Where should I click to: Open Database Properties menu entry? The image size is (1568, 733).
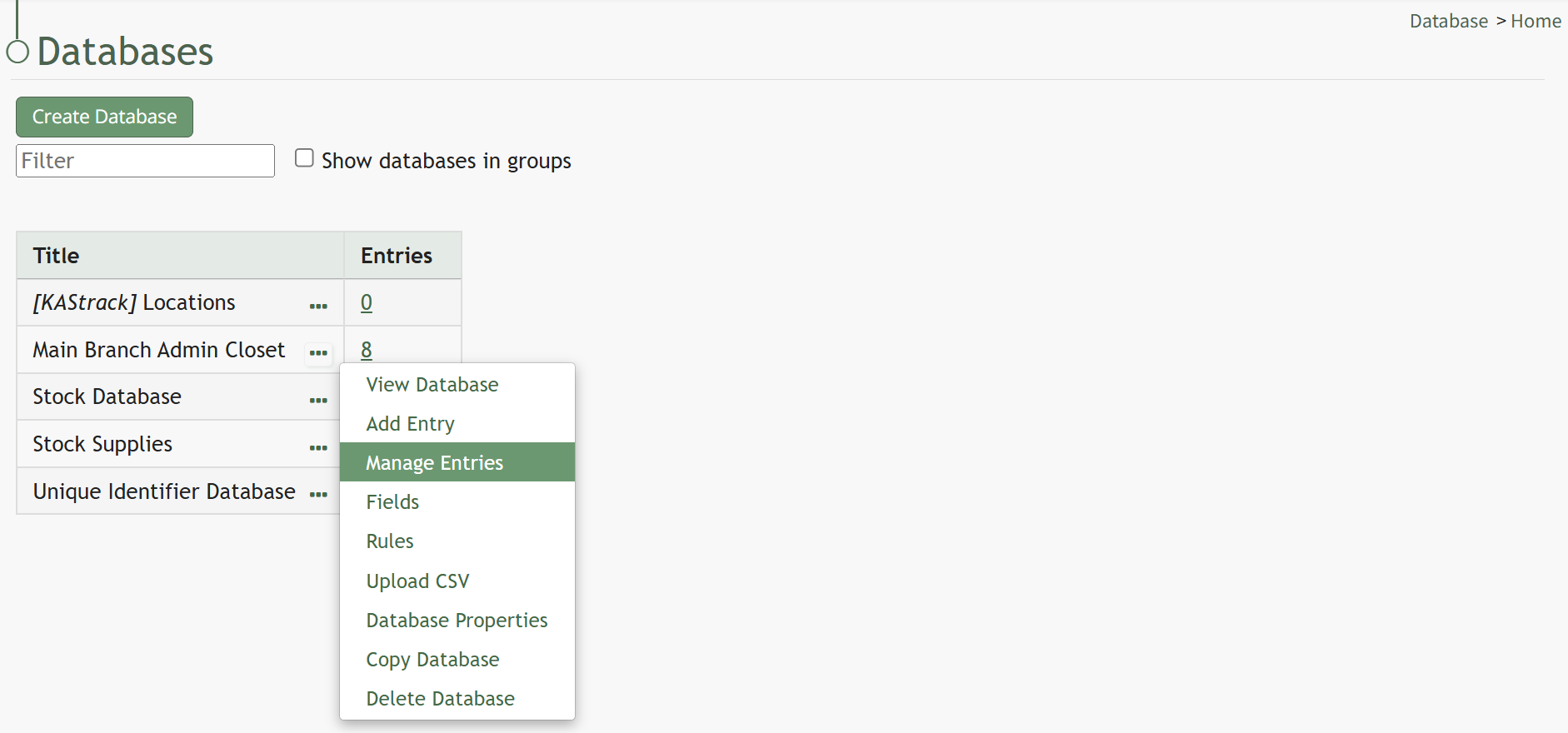457,621
